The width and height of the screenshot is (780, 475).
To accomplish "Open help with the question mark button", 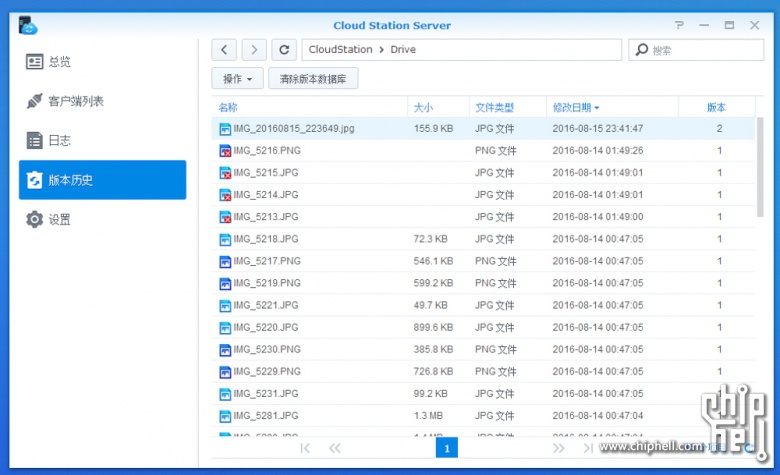I will (679, 25).
